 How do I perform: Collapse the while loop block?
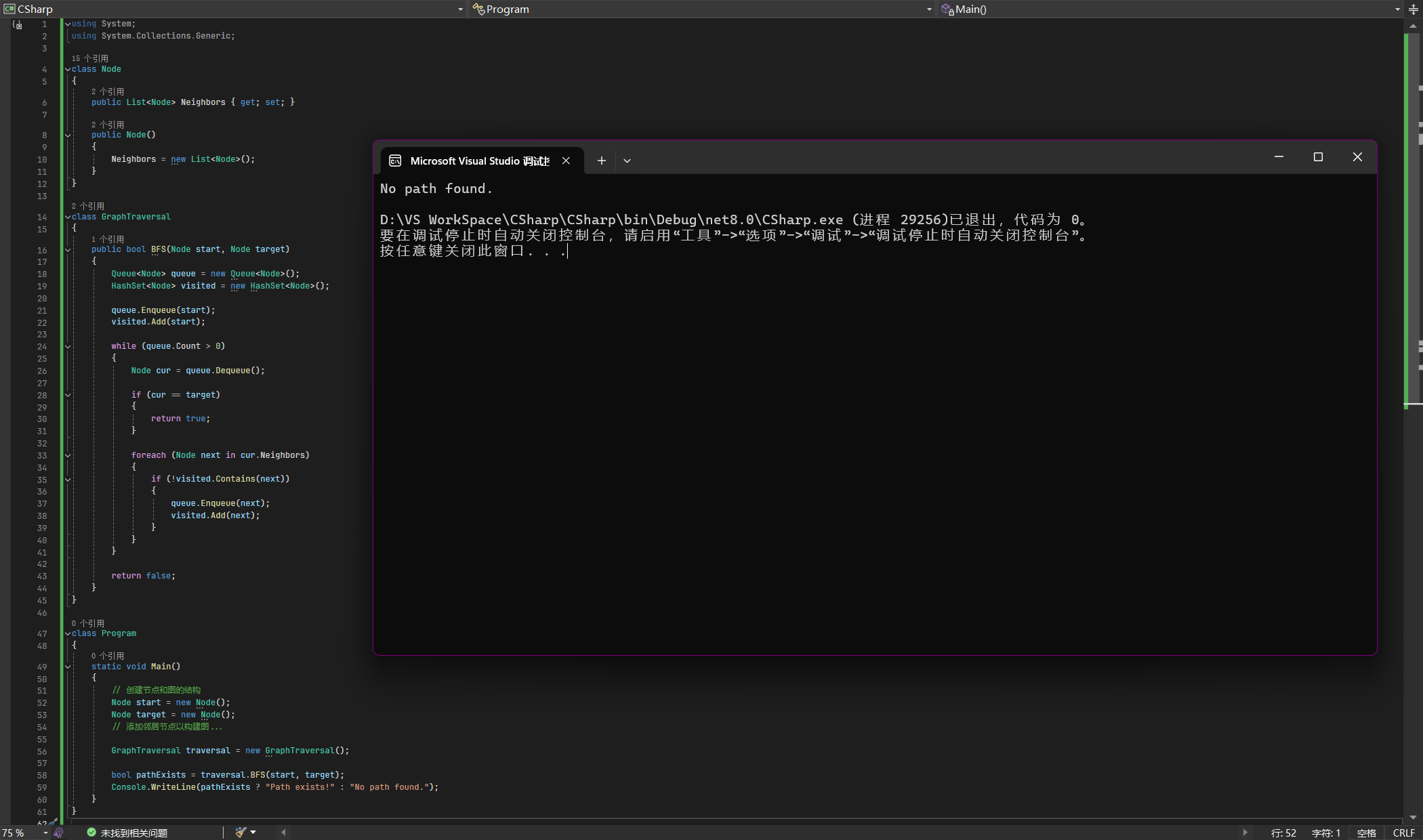(x=68, y=346)
